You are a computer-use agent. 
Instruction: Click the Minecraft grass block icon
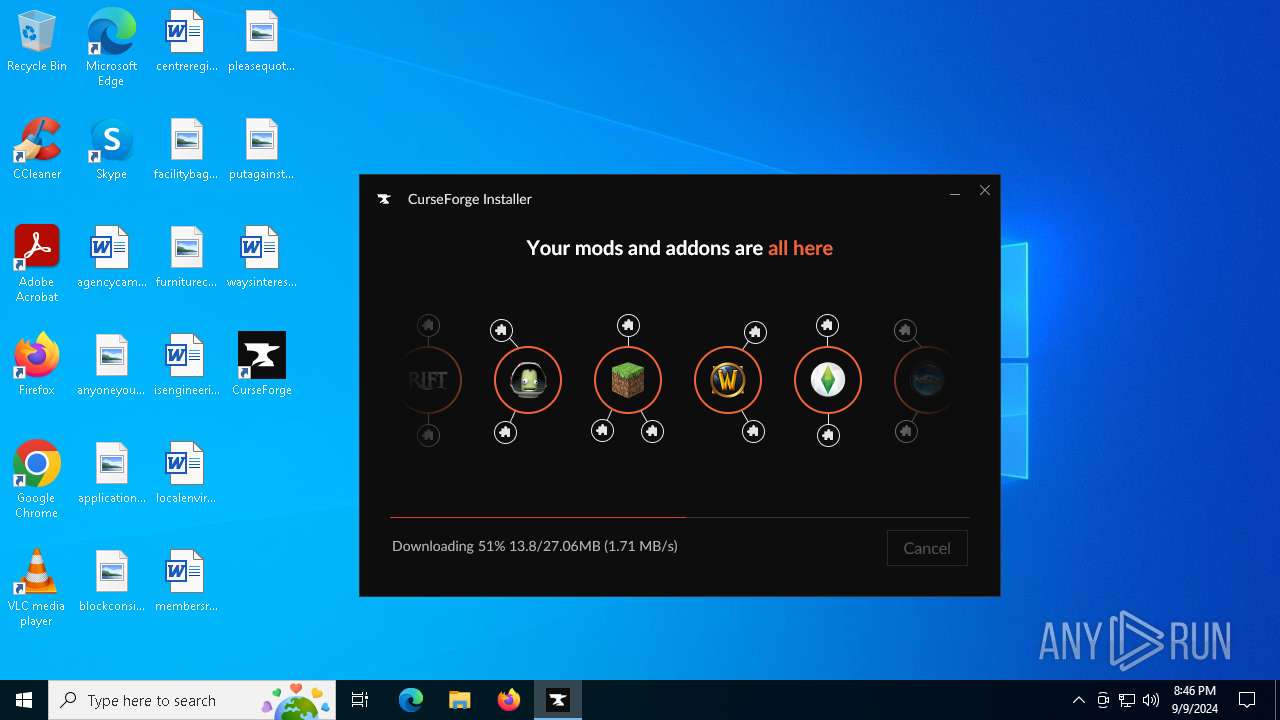(628, 380)
